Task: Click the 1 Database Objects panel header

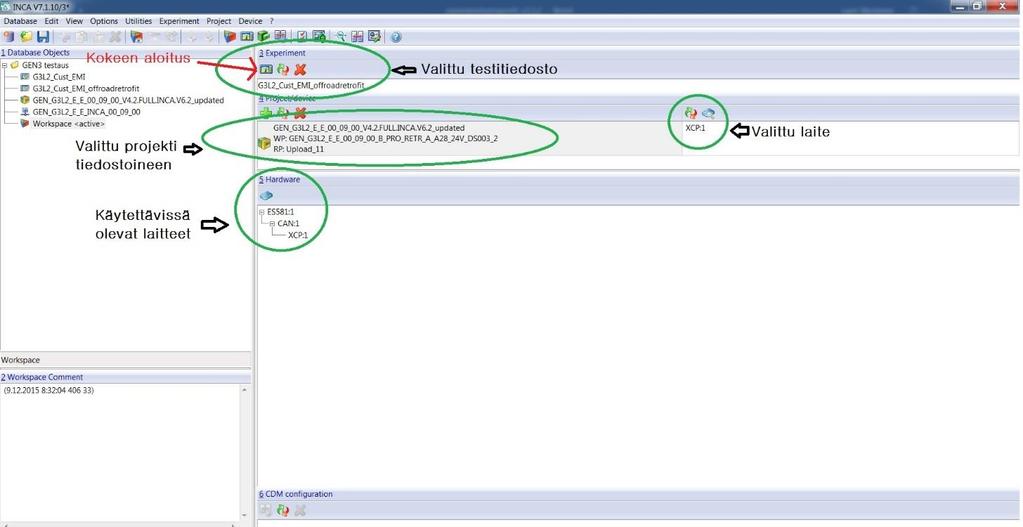Action: tap(35, 53)
